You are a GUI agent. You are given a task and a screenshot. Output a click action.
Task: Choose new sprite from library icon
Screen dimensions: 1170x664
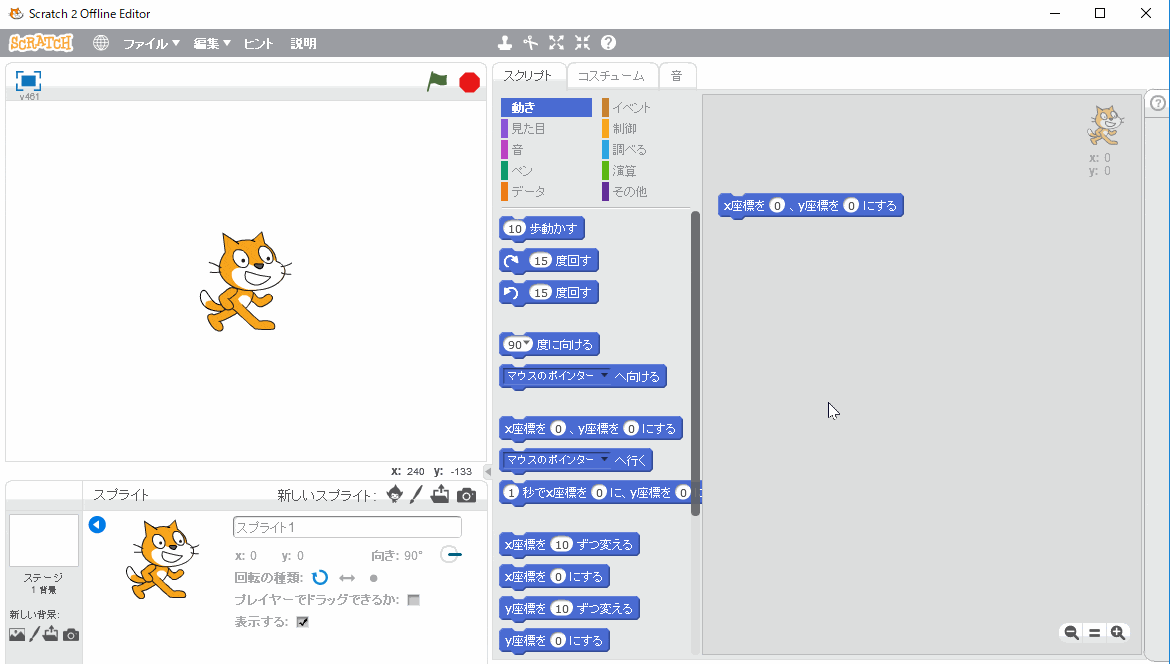click(x=395, y=494)
